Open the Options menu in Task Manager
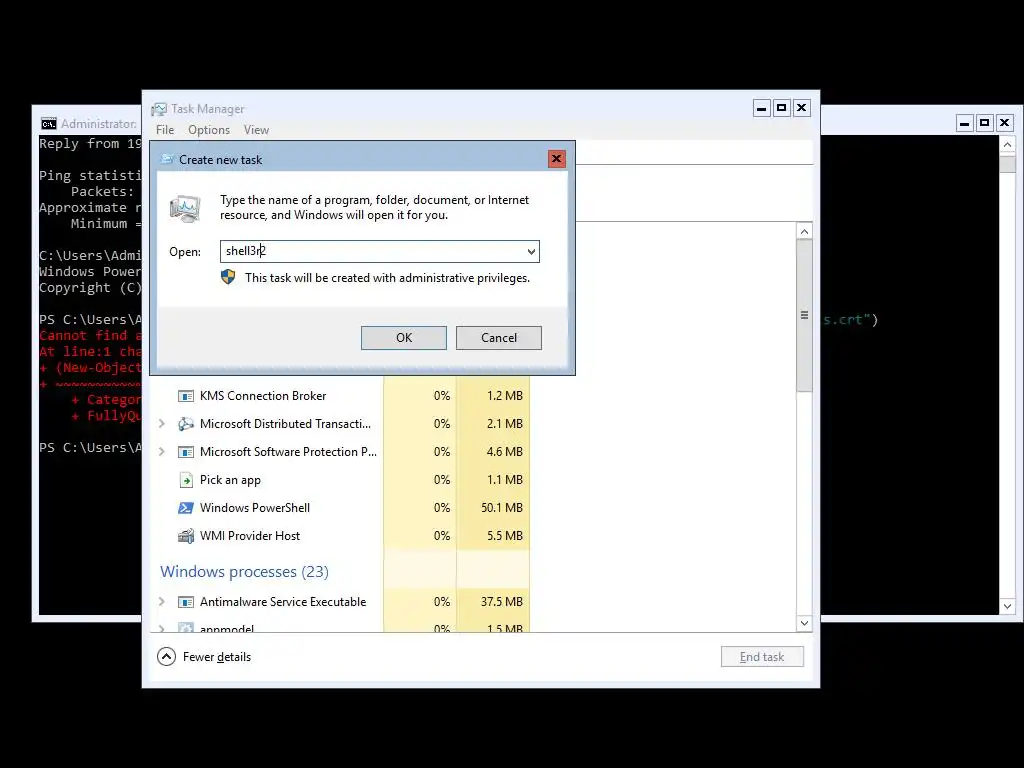The image size is (1024, 768). (x=209, y=130)
